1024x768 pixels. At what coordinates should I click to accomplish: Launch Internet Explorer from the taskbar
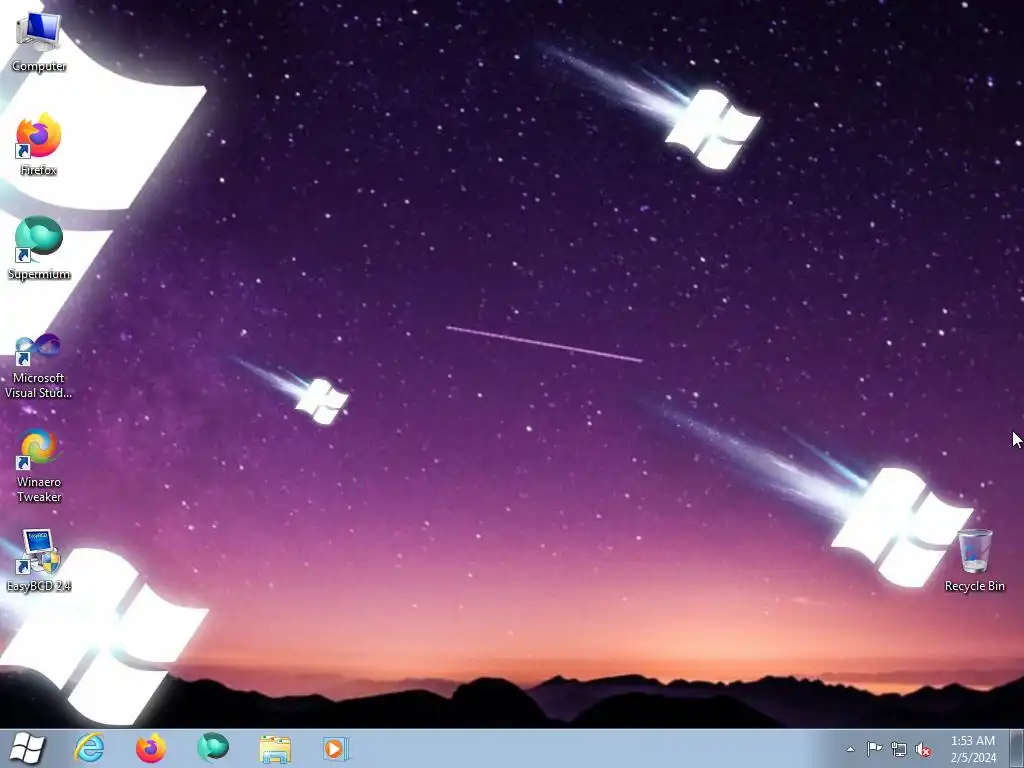click(x=89, y=748)
